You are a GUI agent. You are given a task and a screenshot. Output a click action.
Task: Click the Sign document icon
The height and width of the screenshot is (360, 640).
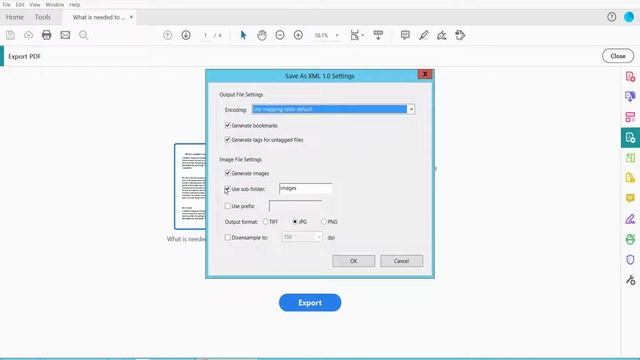[x=442, y=35]
